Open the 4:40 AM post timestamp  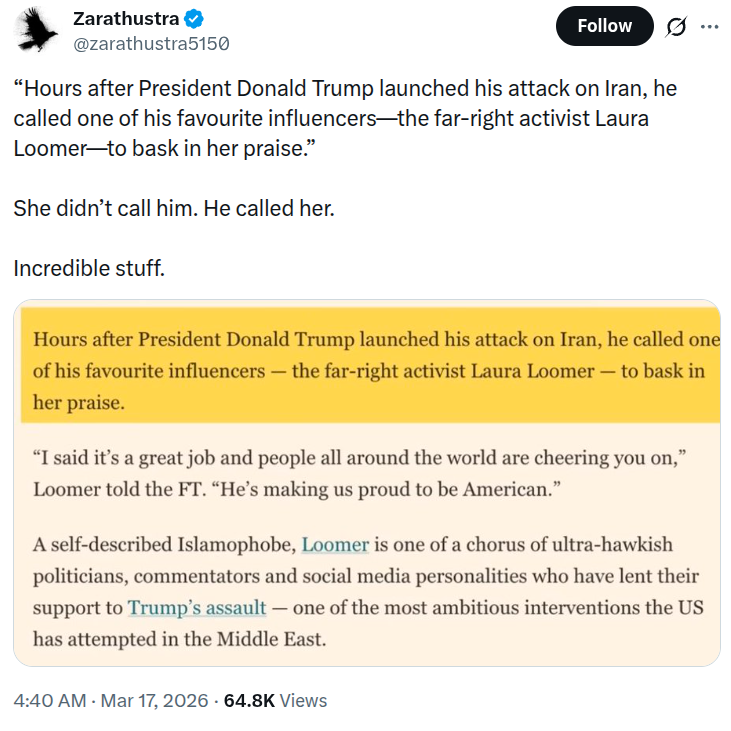tap(50, 700)
